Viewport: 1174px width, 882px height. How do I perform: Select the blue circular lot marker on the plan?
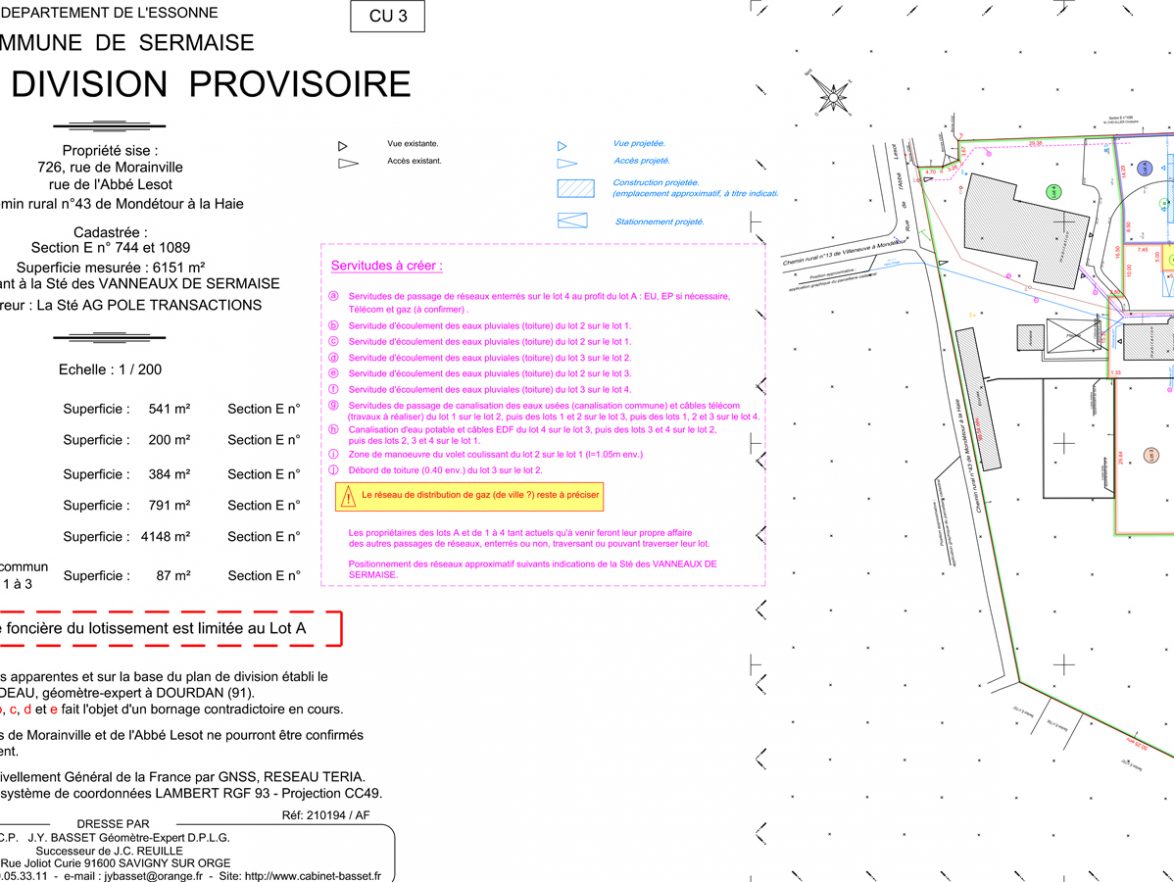point(1145,168)
